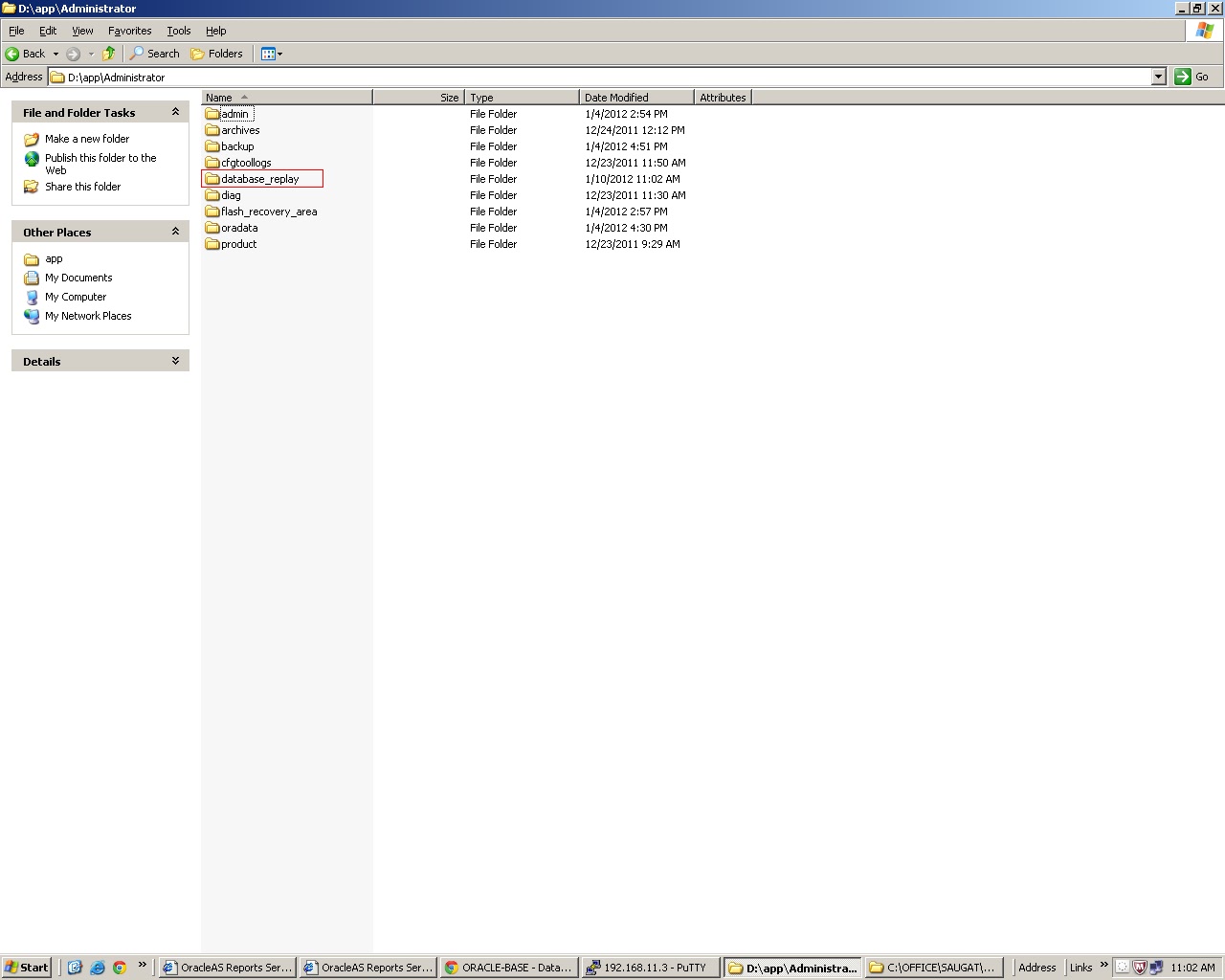Image resolution: width=1225 pixels, height=980 pixels.
Task: Click the Make a new folder icon
Action: pyautogui.click(x=32, y=139)
